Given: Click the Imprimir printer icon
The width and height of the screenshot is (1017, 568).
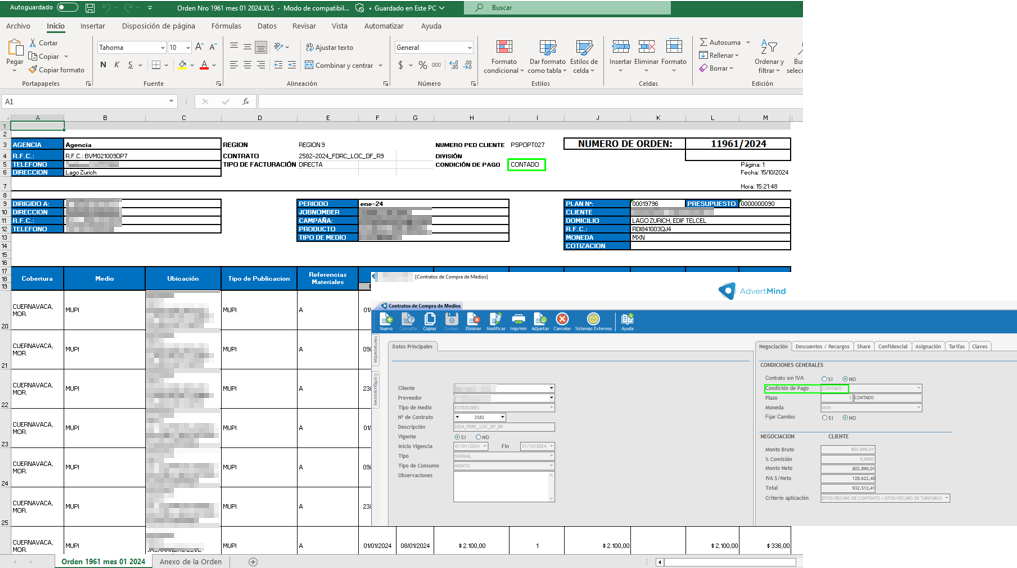Looking at the screenshot, I should coord(518,321).
